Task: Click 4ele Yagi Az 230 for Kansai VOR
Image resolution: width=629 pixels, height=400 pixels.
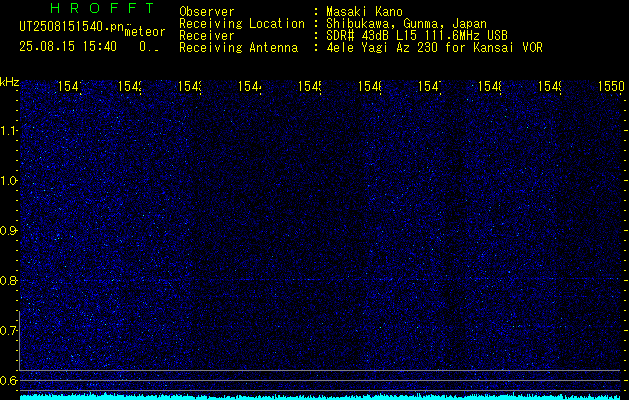Action: [x=434, y=48]
